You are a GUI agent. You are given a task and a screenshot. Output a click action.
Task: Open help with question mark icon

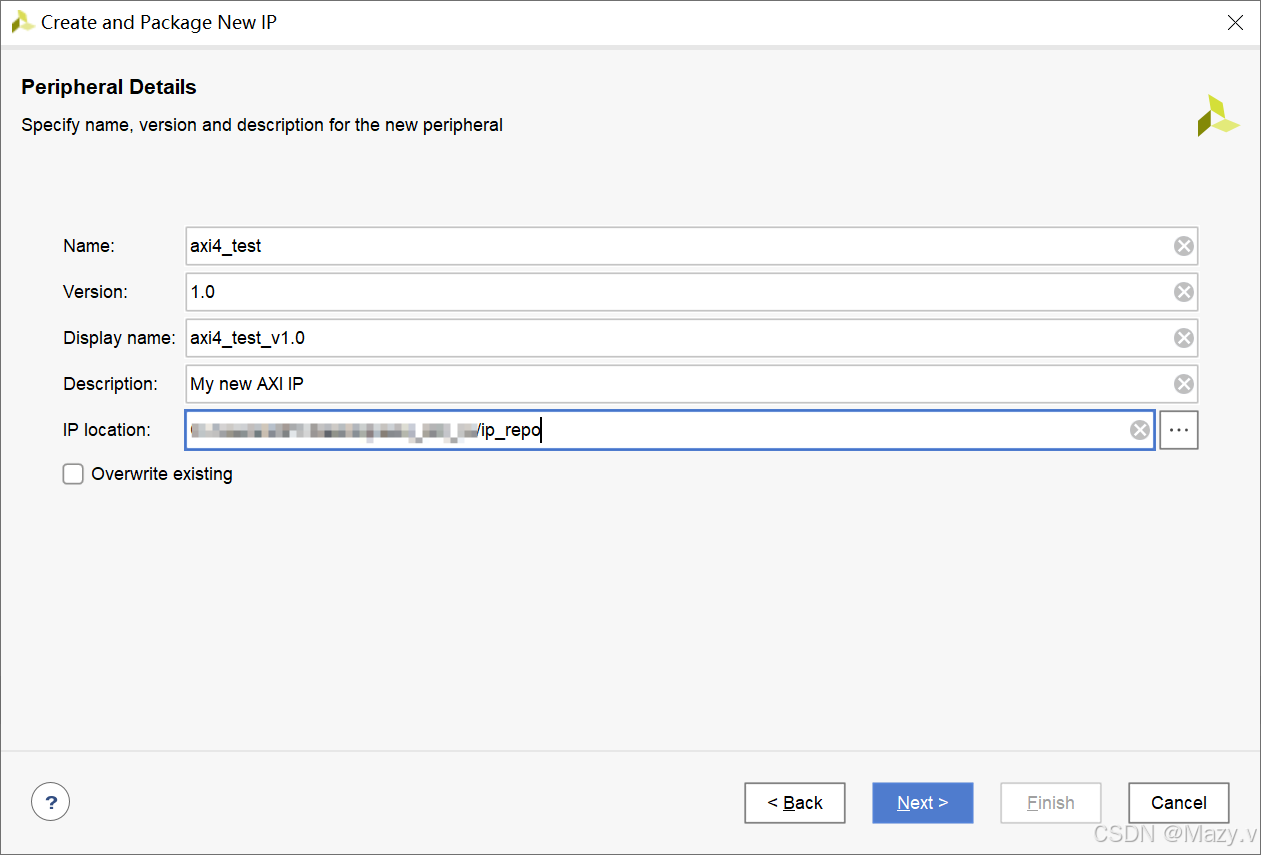tap(51, 801)
